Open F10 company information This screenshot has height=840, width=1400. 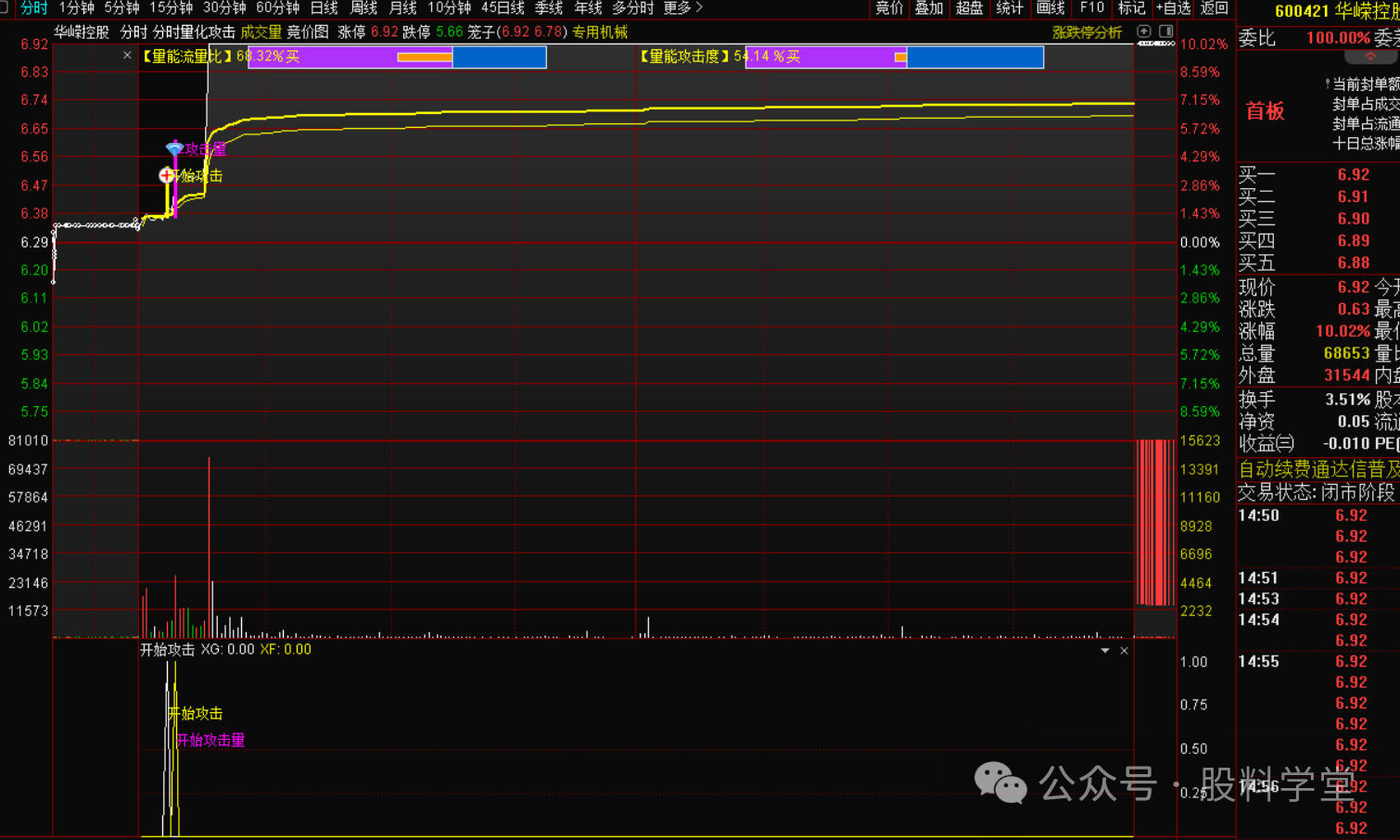(1092, 8)
